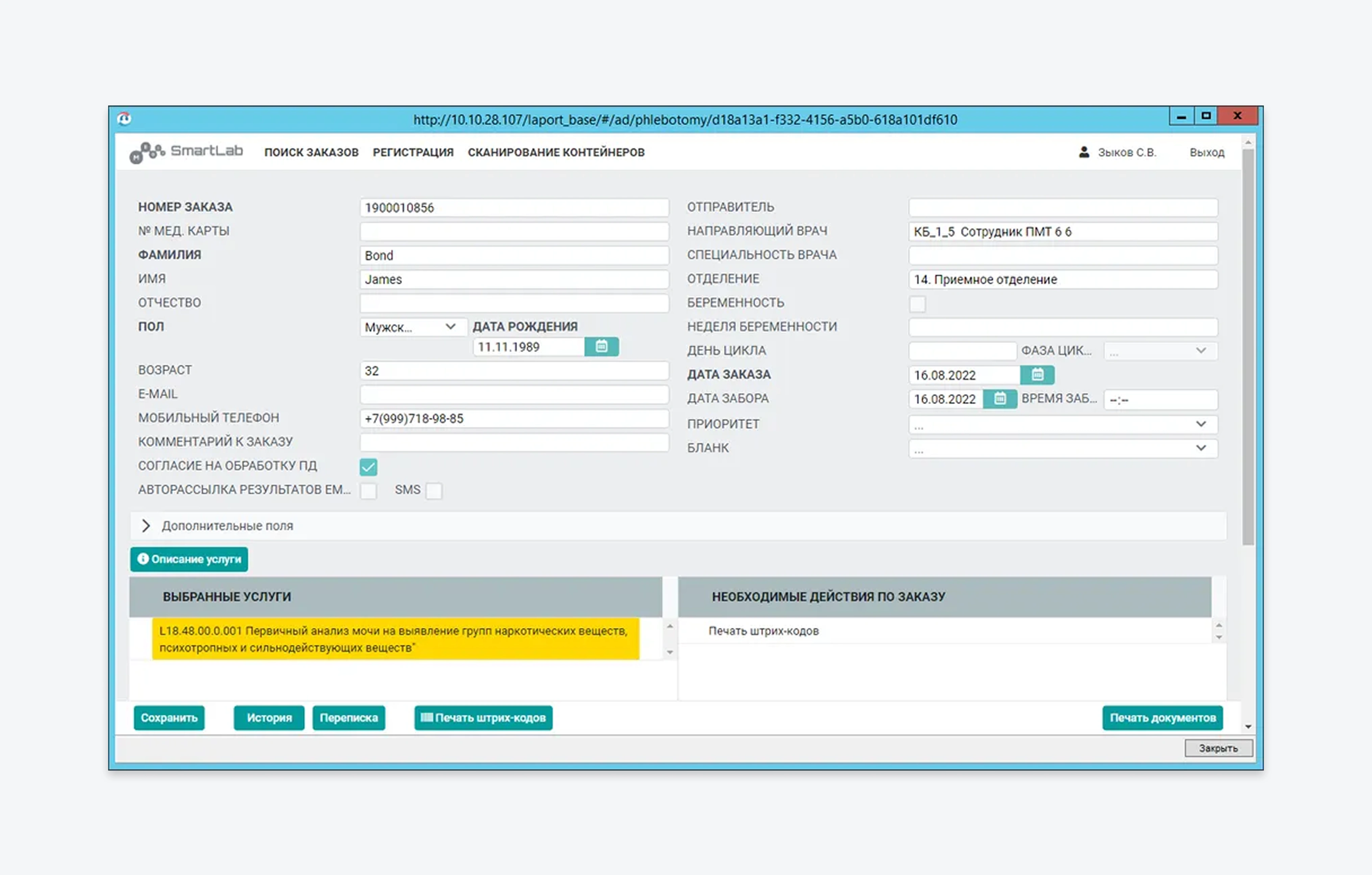Open calendar picker for date of birth

pyautogui.click(x=601, y=347)
